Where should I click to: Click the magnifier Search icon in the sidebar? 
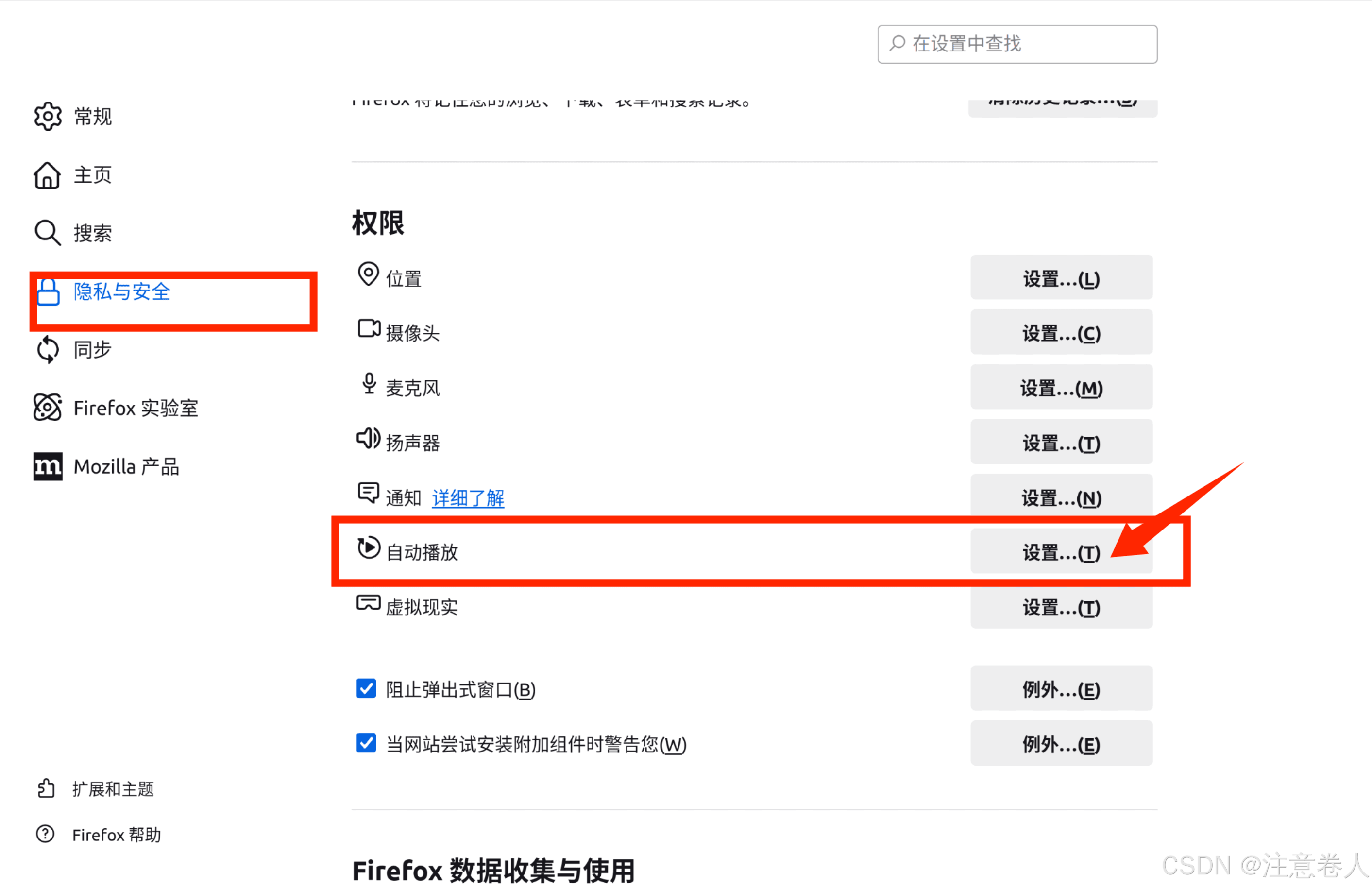pos(47,233)
